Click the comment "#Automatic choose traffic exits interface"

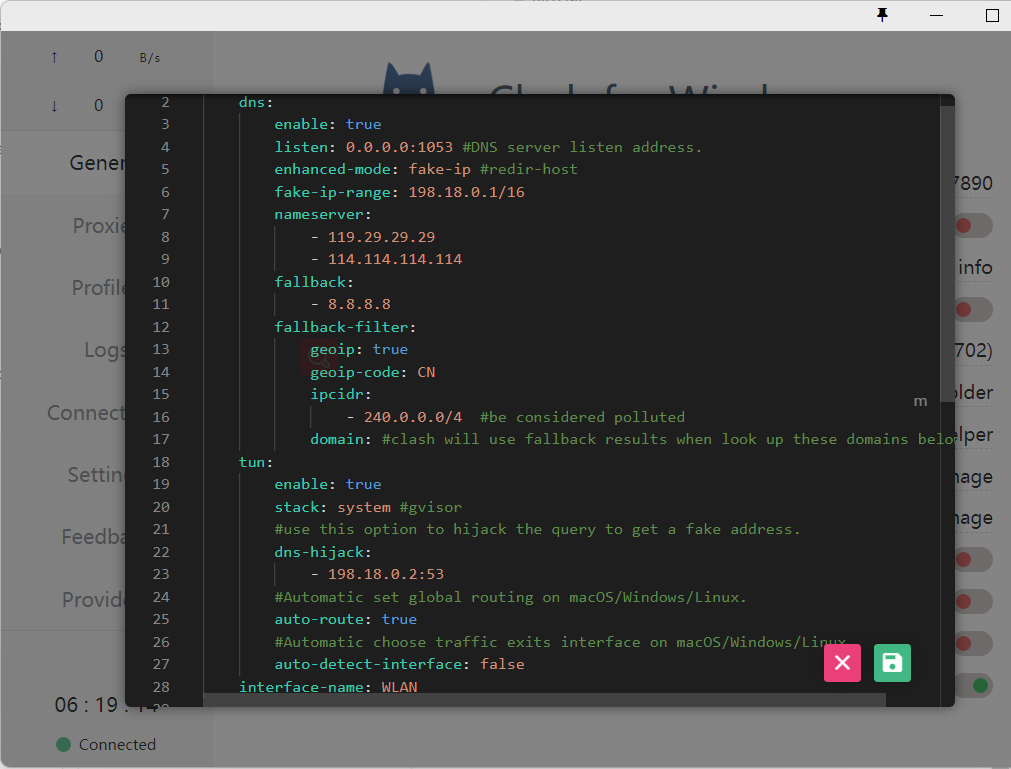560,642
